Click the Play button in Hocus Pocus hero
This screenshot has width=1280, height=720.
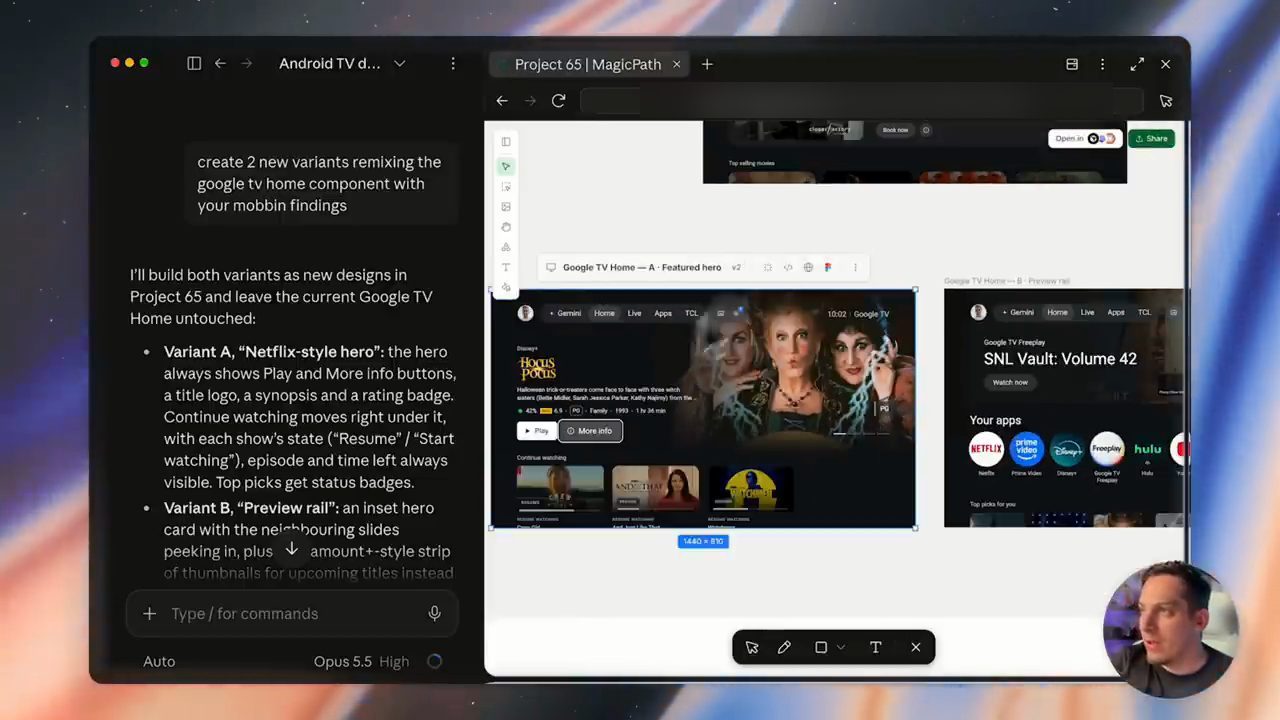point(537,431)
